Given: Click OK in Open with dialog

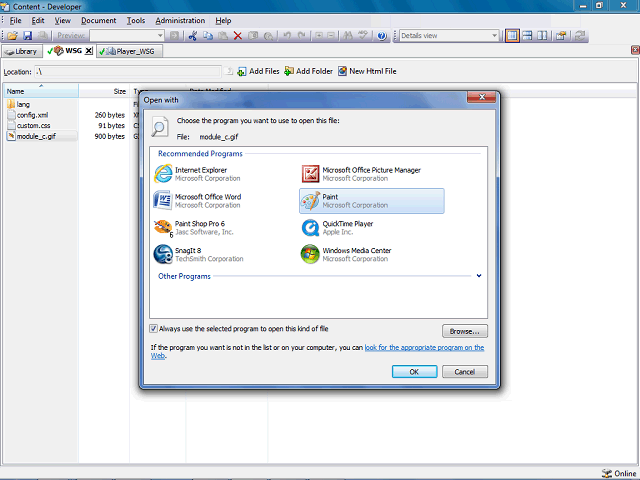Looking at the screenshot, I should point(414,372).
